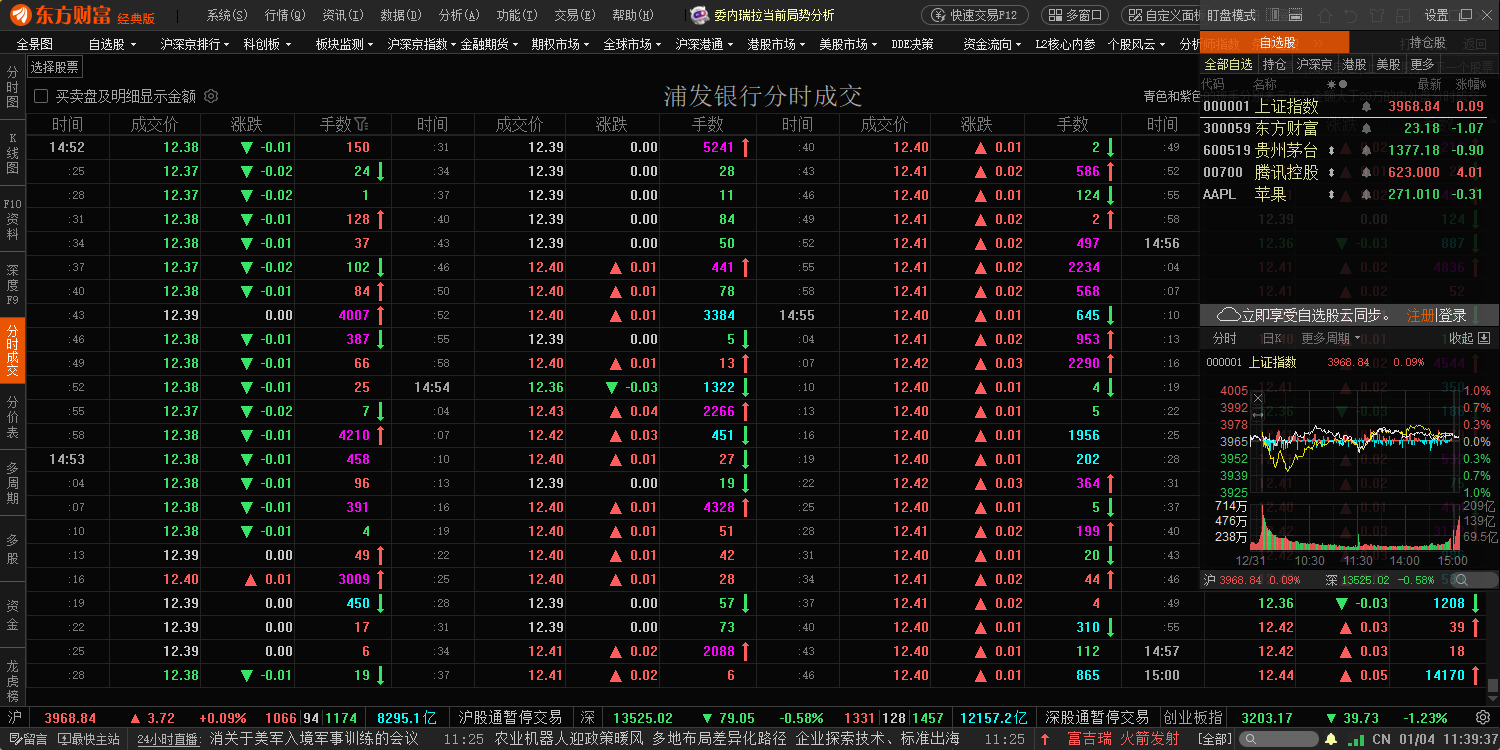
Task: Sort by 涨幅% column header in watchlist
Action: 1470,85
